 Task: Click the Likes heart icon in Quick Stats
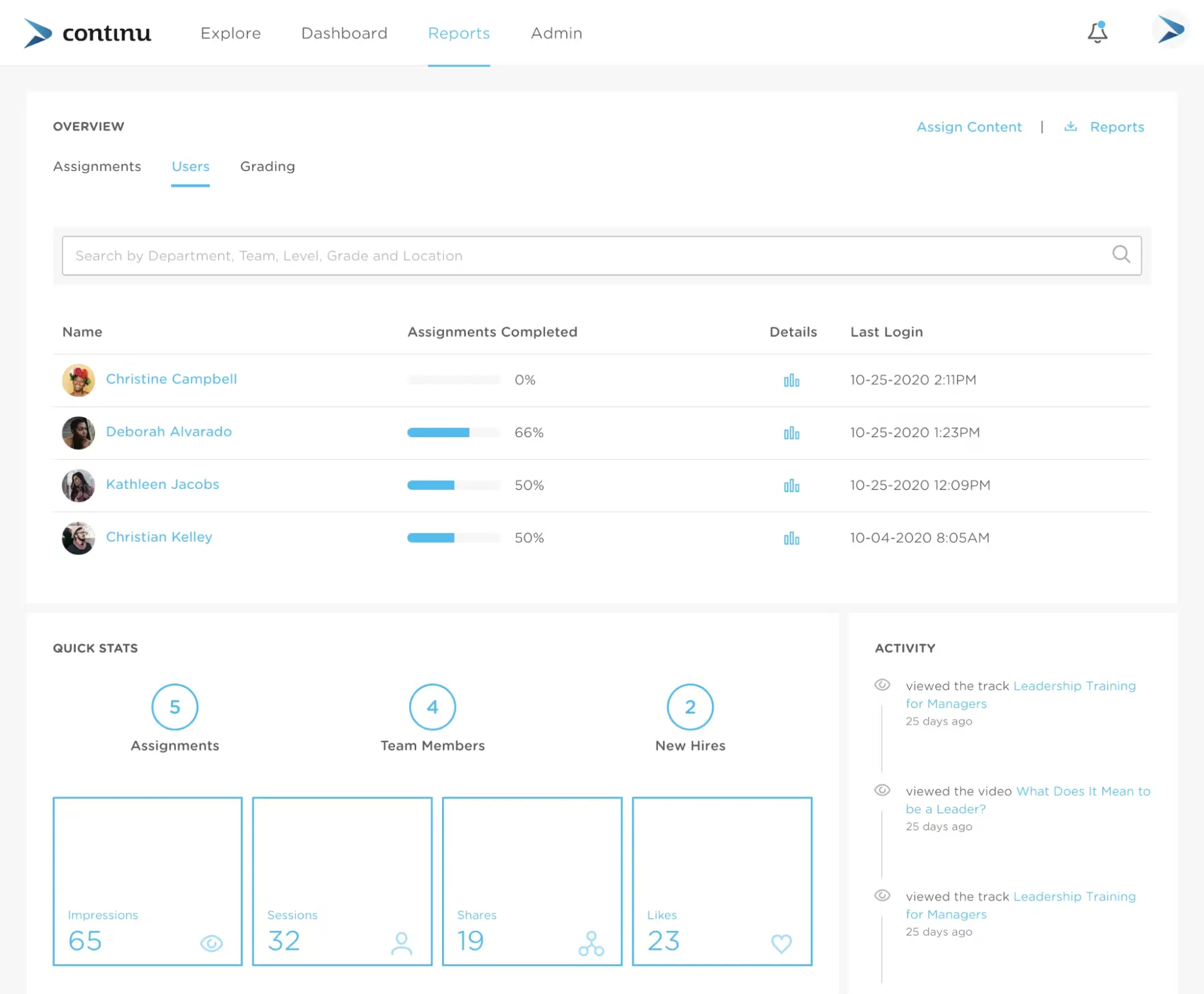tap(781, 943)
